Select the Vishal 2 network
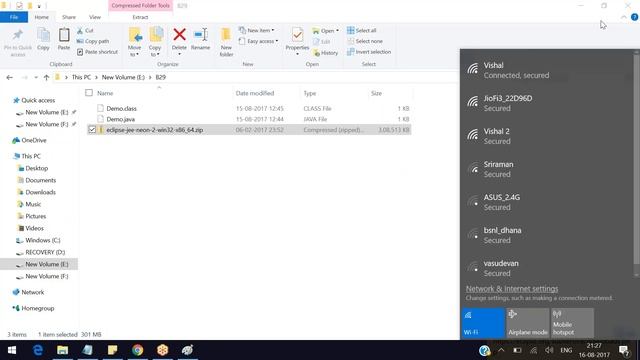Image resolution: width=640 pixels, height=360 pixels. coord(547,136)
